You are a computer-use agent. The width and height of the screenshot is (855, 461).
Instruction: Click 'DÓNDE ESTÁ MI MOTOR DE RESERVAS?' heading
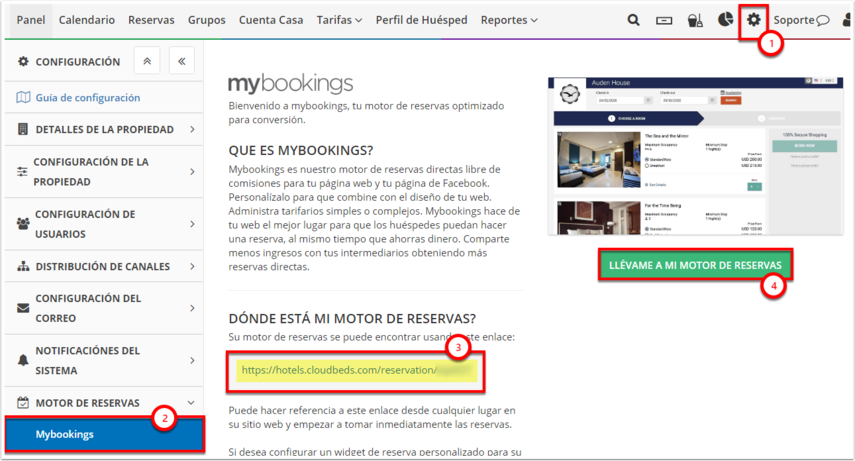[352, 319]
